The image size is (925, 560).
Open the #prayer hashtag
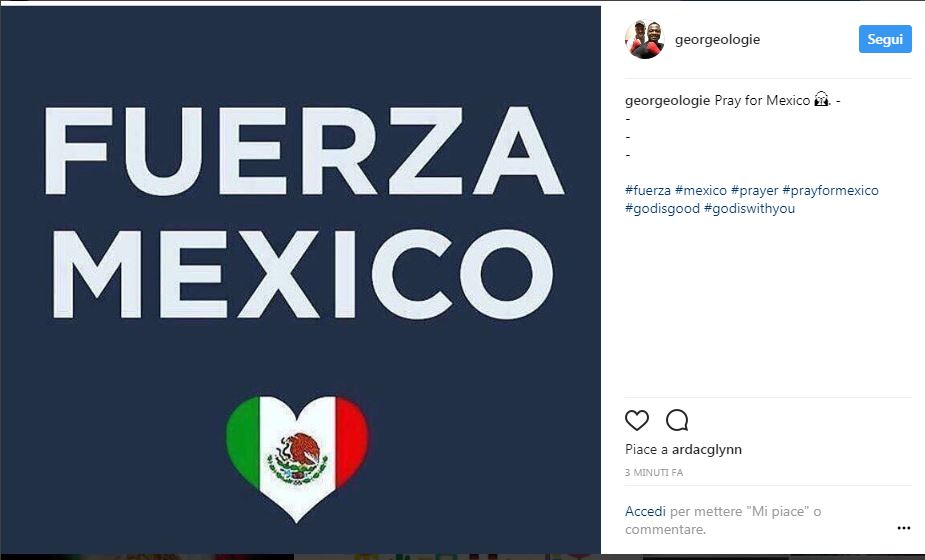click(x=755, y=191)
